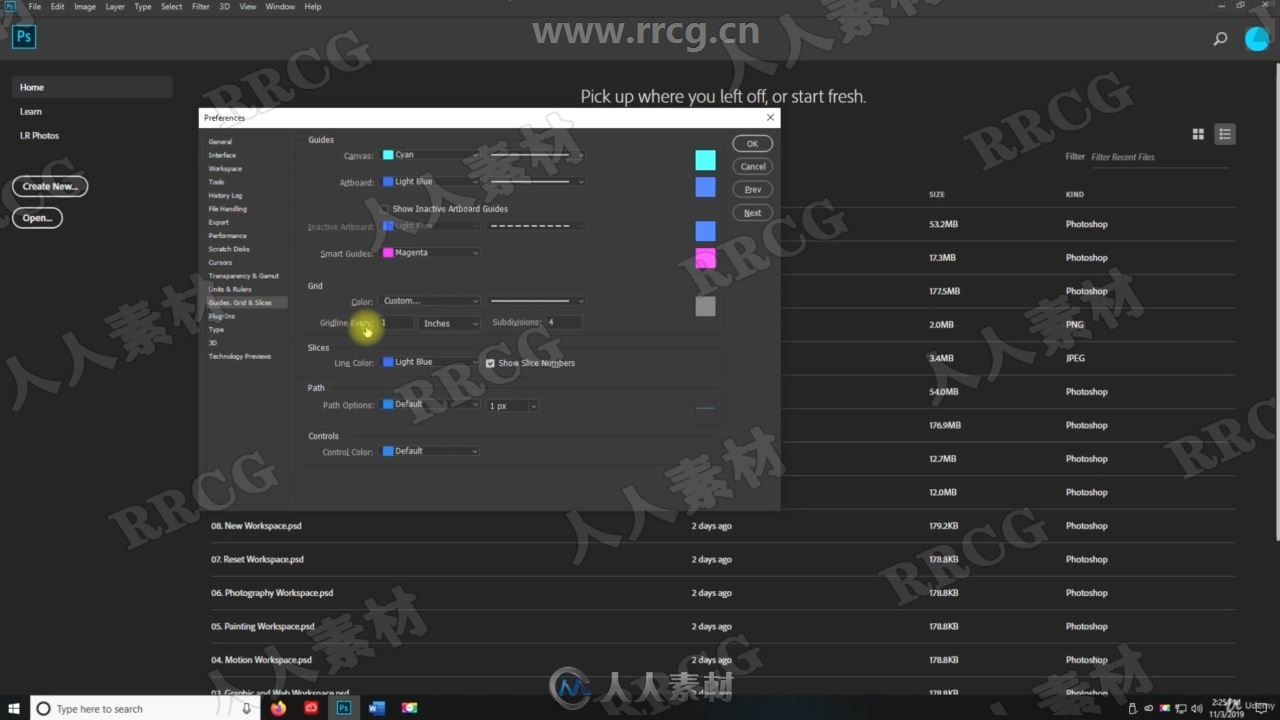Sort recent files by SIZE column
1280x720 pixels.
click(937, 195)
